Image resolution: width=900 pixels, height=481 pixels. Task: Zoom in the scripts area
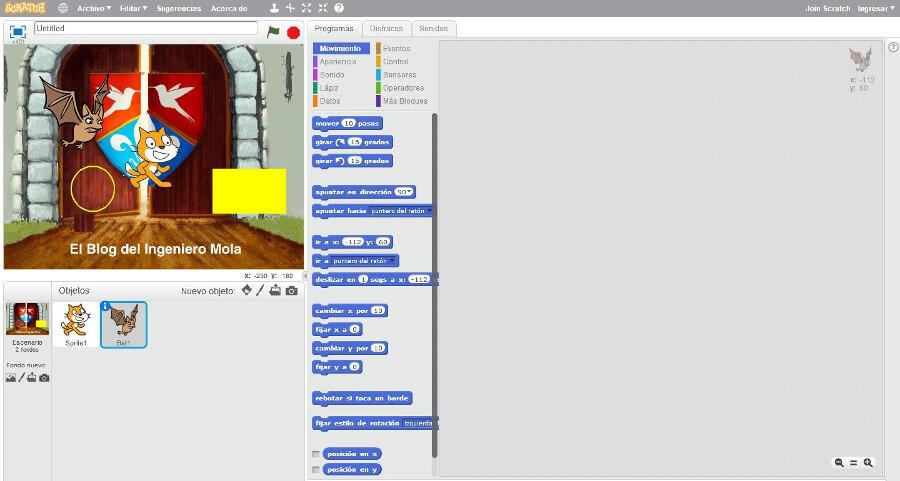pyautogui.click(x=868, y=463)
